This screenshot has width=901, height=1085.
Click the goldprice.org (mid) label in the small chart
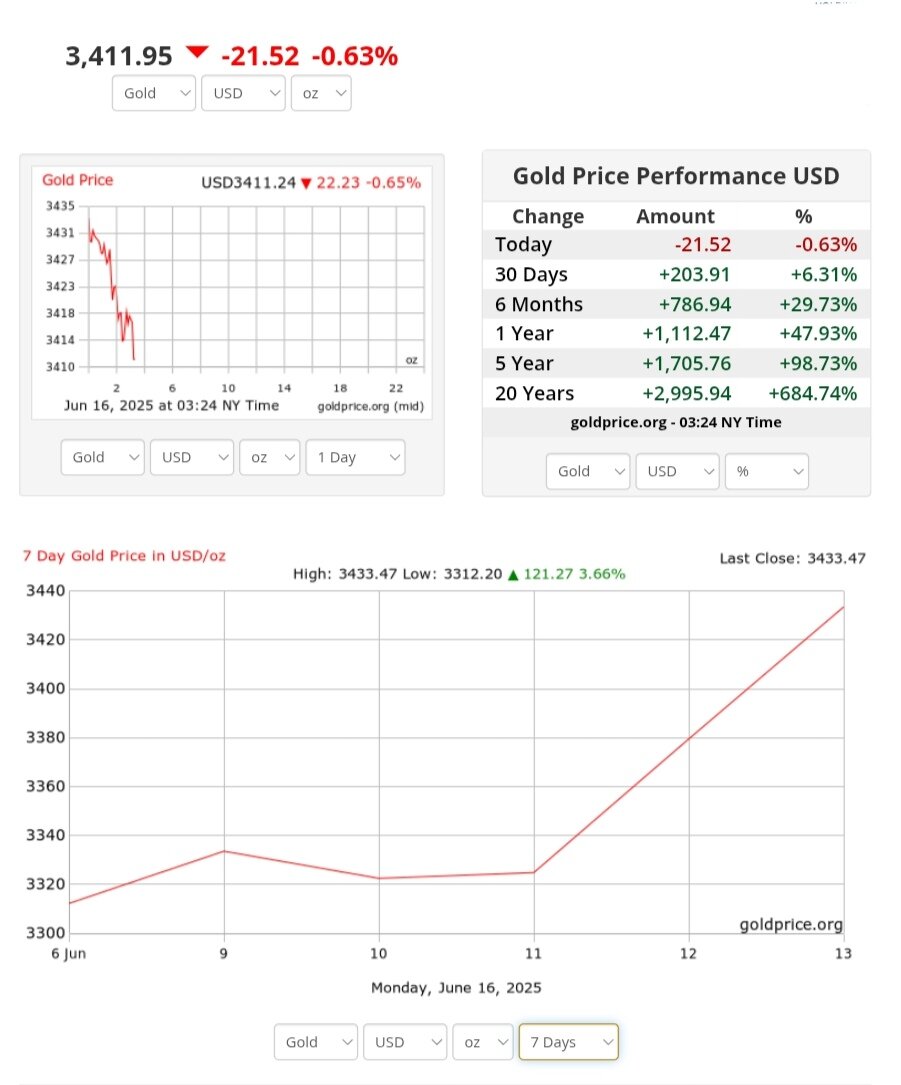[x=370, y=406]
